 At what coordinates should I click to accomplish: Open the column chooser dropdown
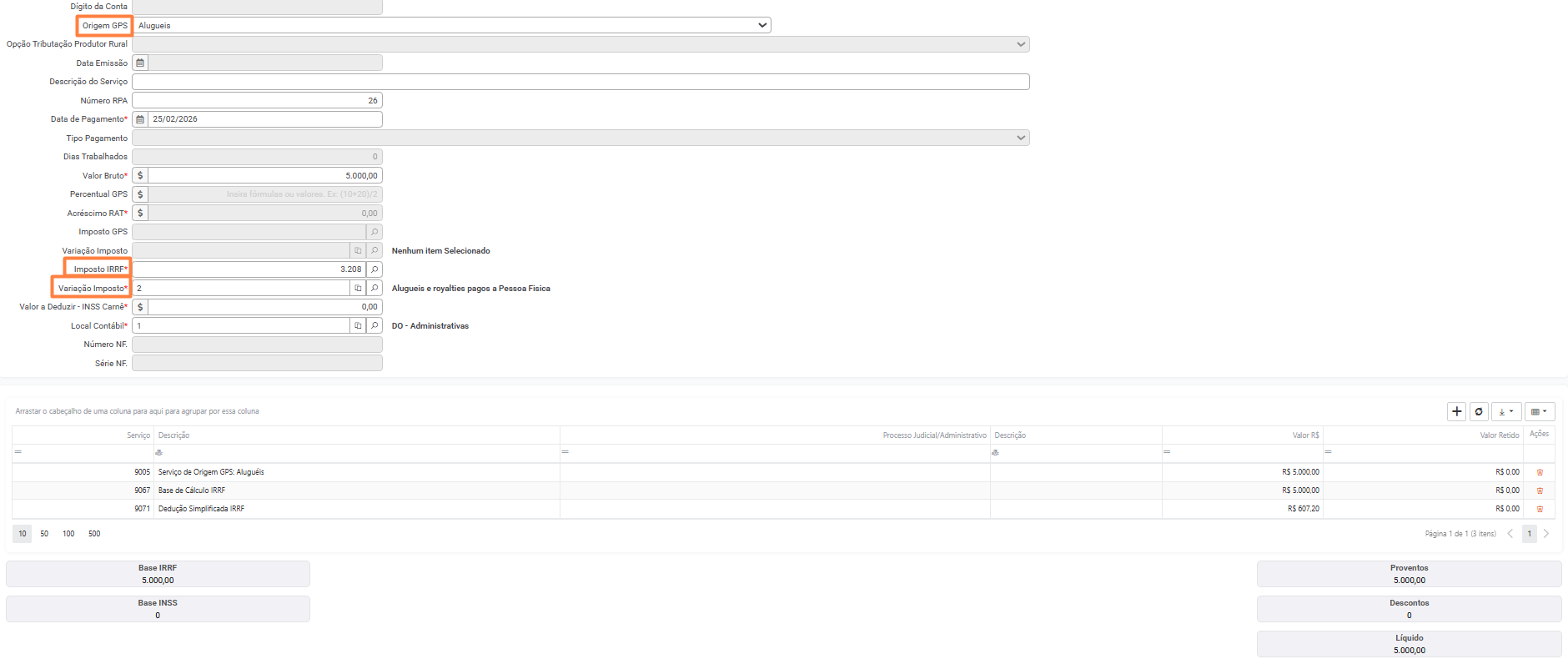coord(1539,411)
